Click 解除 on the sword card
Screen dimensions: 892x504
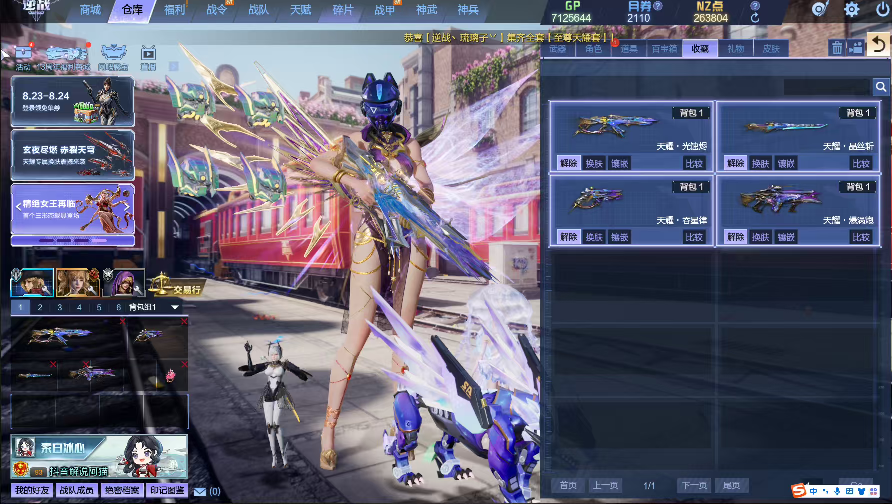point(736,163)
